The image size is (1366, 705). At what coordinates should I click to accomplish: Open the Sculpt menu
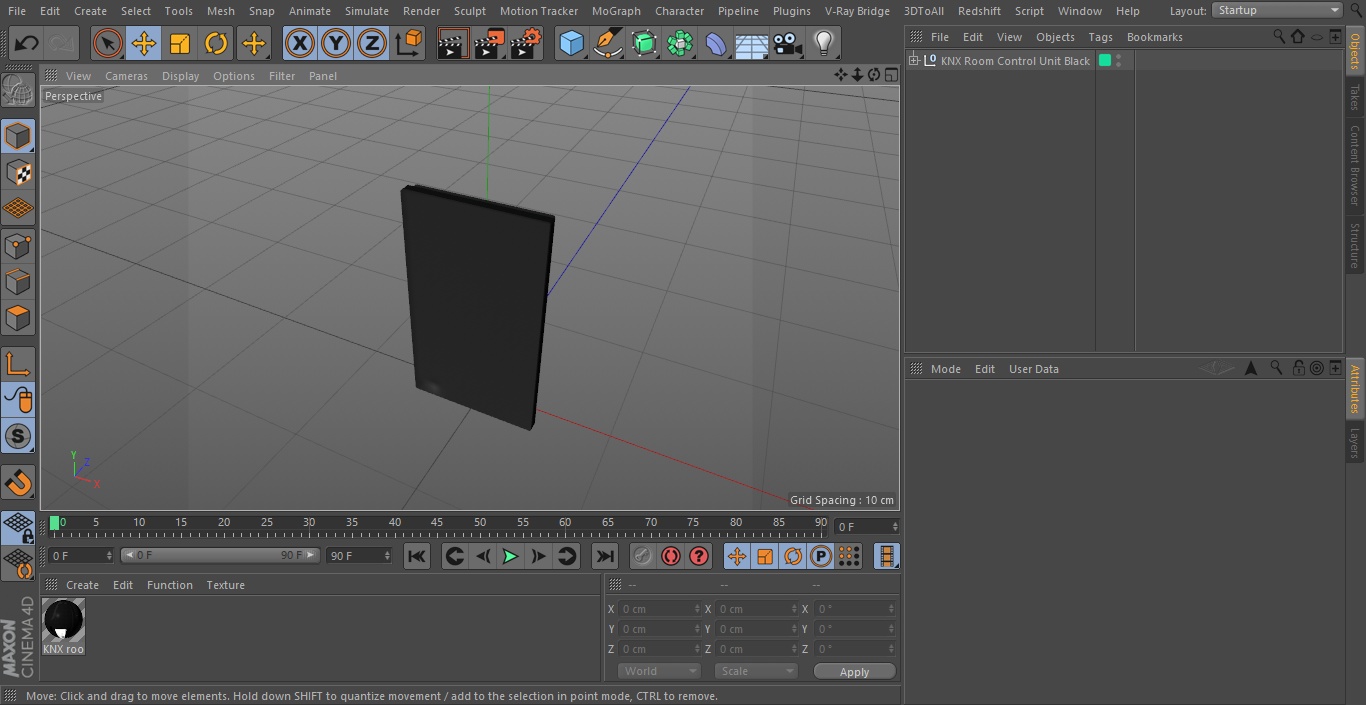click(469, 11)
